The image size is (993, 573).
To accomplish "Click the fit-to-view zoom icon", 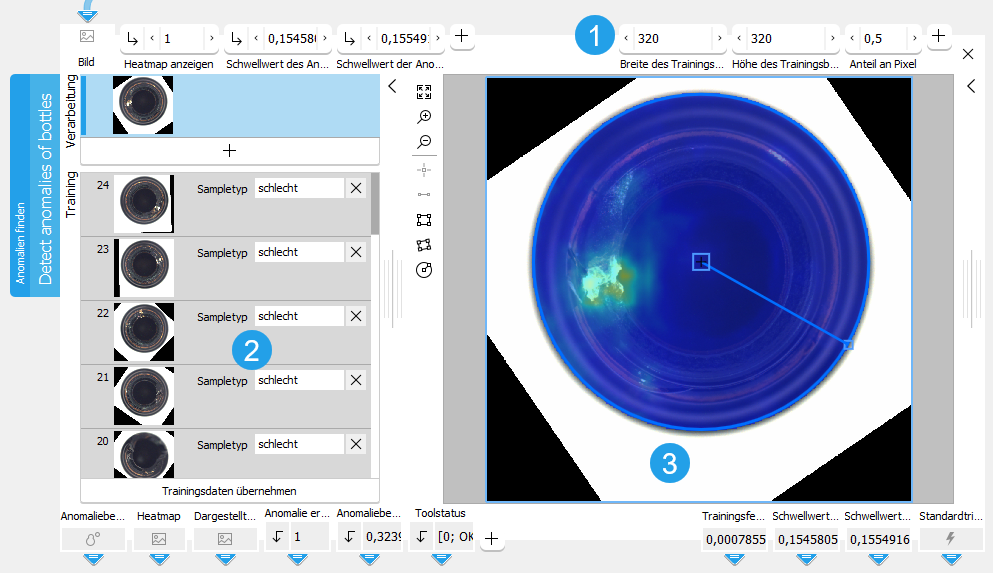I will tap(423, 92).
